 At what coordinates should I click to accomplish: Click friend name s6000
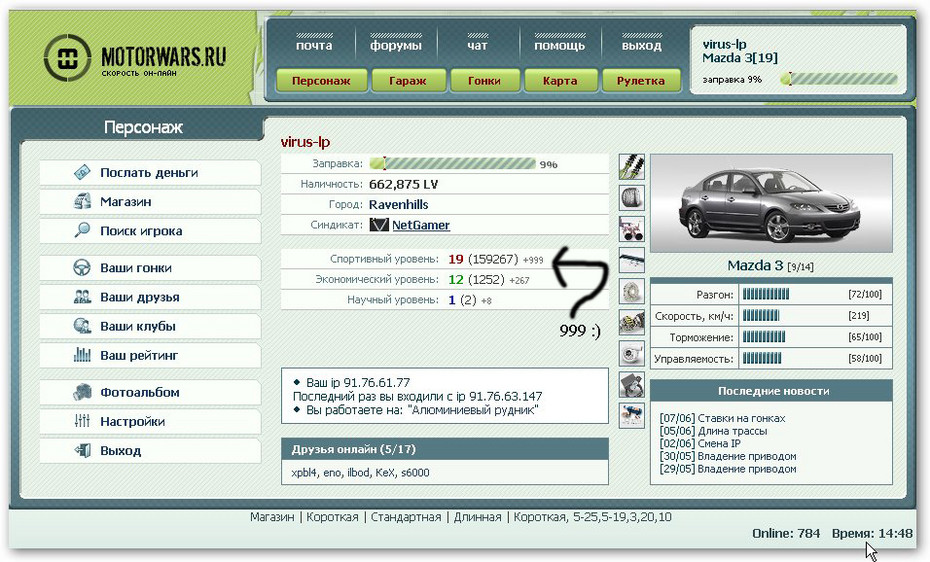(415, 473)
